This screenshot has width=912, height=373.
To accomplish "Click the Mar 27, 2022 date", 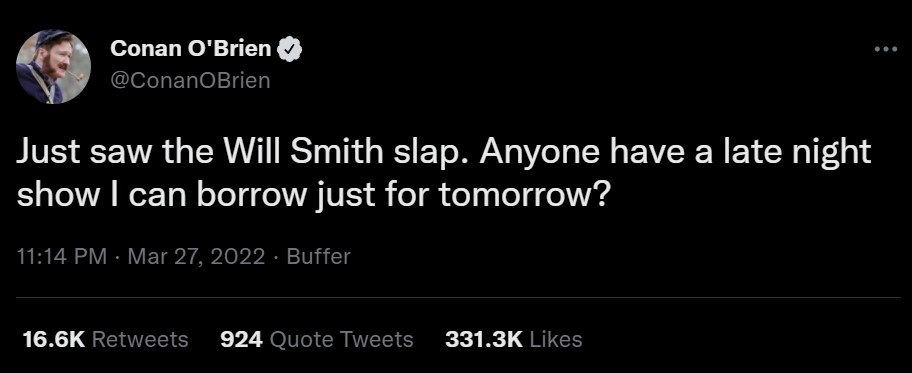I will [x=196, y=257].
